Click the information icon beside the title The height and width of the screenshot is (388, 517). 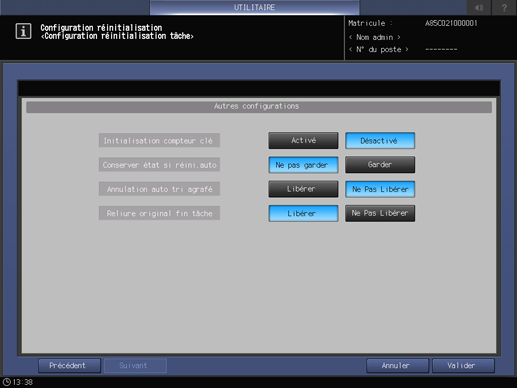pyautogui.click(x=23, y=31)
